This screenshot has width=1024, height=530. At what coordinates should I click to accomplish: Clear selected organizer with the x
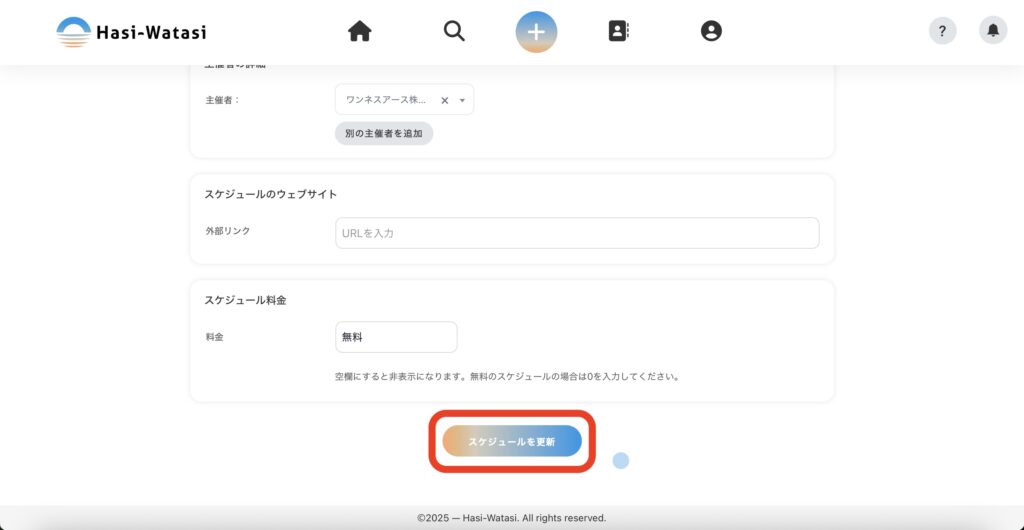[445, 100]
